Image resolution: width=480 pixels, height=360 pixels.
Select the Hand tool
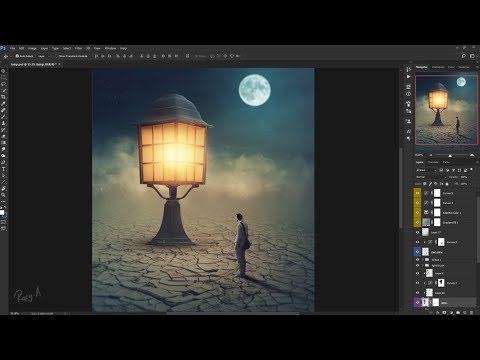point(3,188)
